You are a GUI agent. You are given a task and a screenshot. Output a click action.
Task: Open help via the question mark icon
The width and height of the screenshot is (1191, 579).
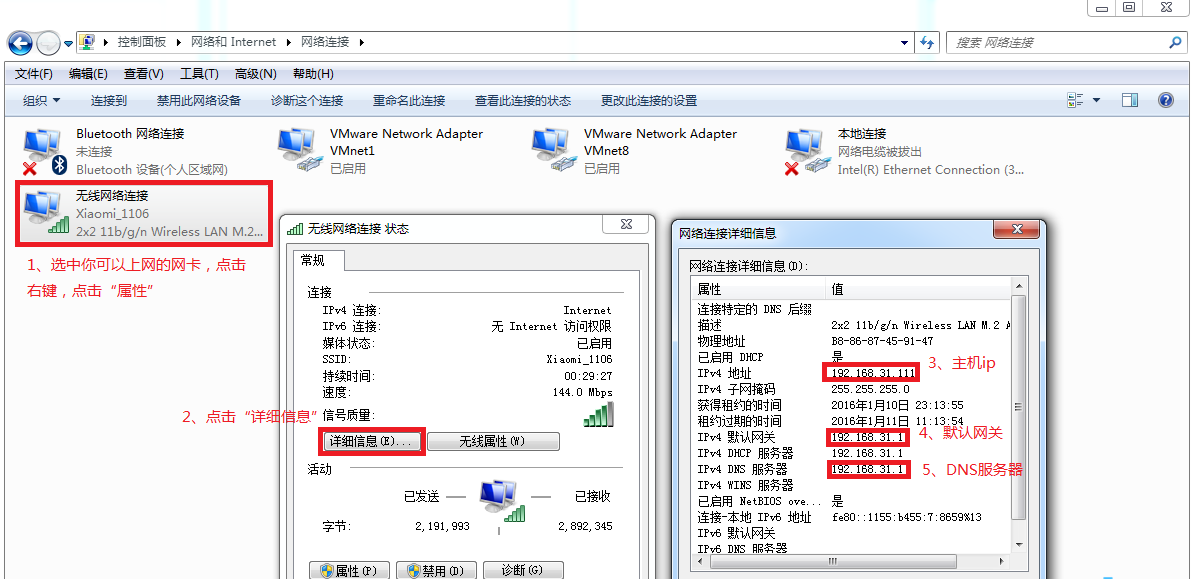click(x=1165, y=99)
